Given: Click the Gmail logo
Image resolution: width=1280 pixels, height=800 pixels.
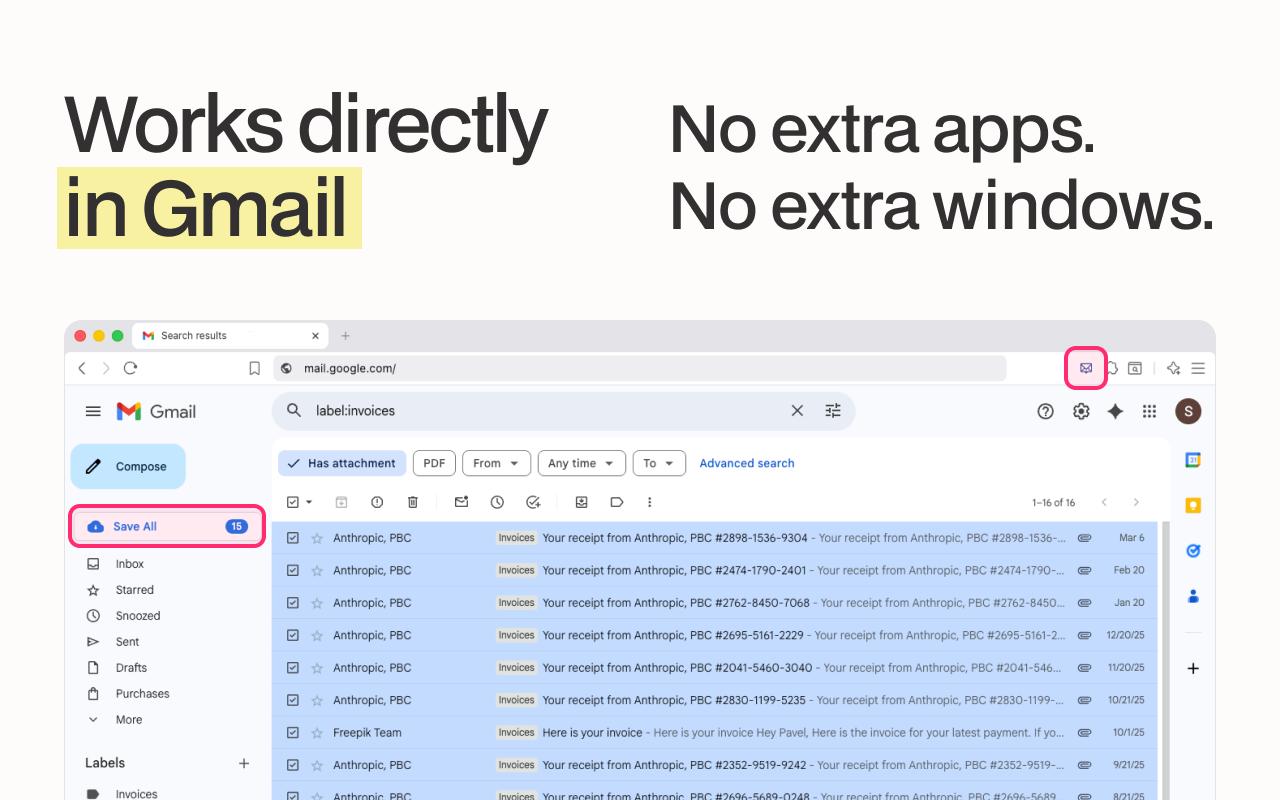Looking at the screenshot, I should (156, 411).
